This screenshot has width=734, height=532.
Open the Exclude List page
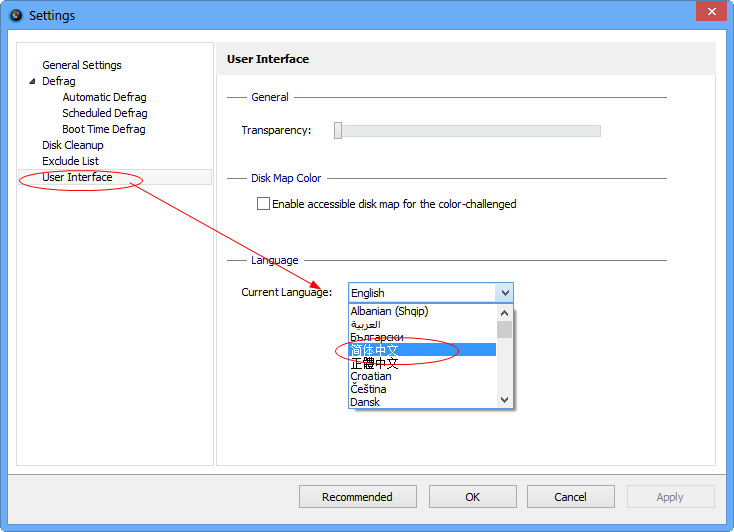pos(70,161)
